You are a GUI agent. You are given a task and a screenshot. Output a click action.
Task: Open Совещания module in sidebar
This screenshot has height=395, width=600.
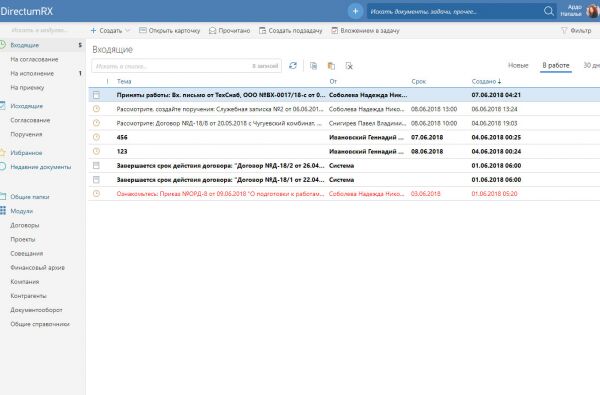(x=26, y=253)
